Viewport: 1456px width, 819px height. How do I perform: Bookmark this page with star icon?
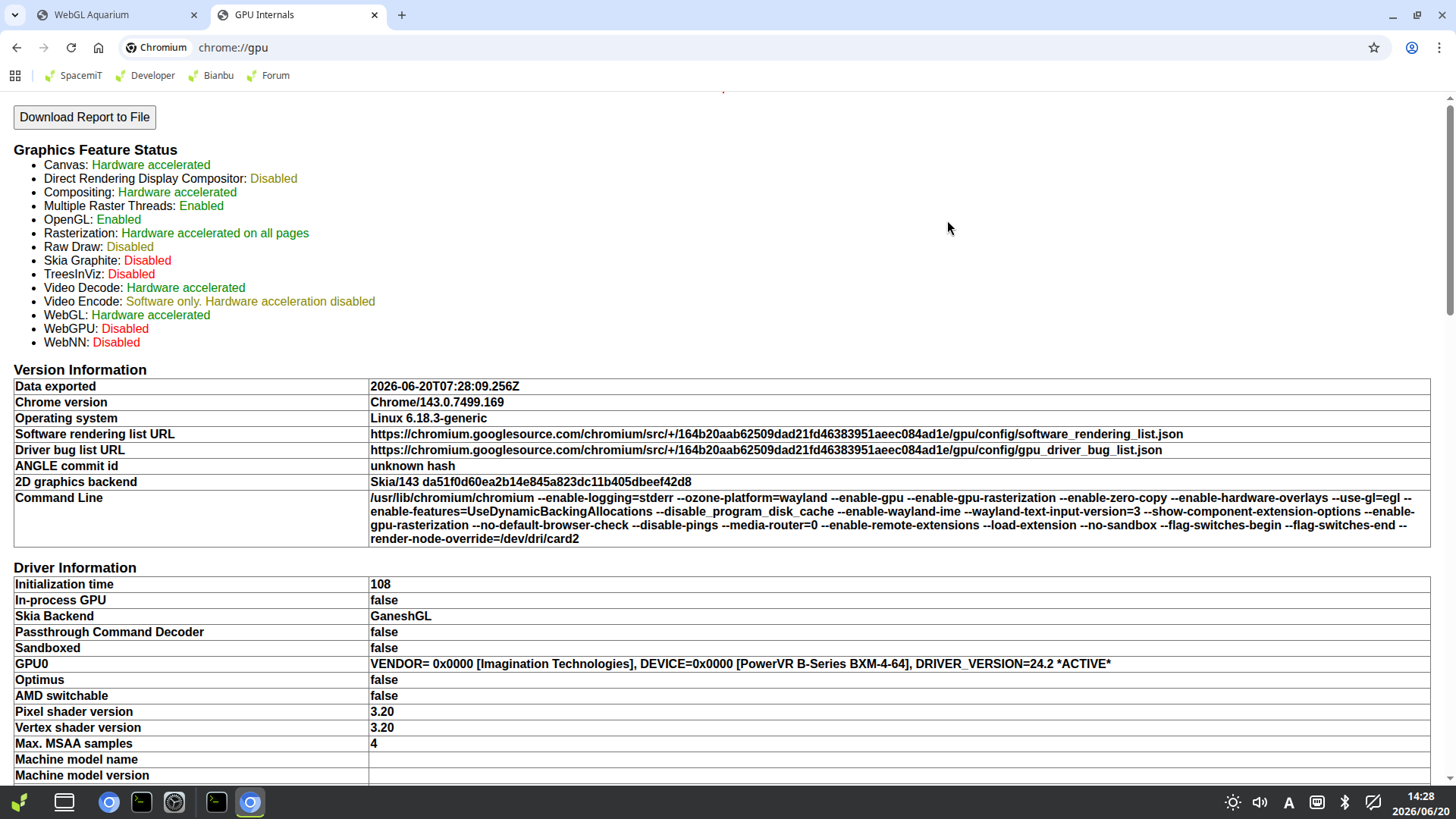1374,48
